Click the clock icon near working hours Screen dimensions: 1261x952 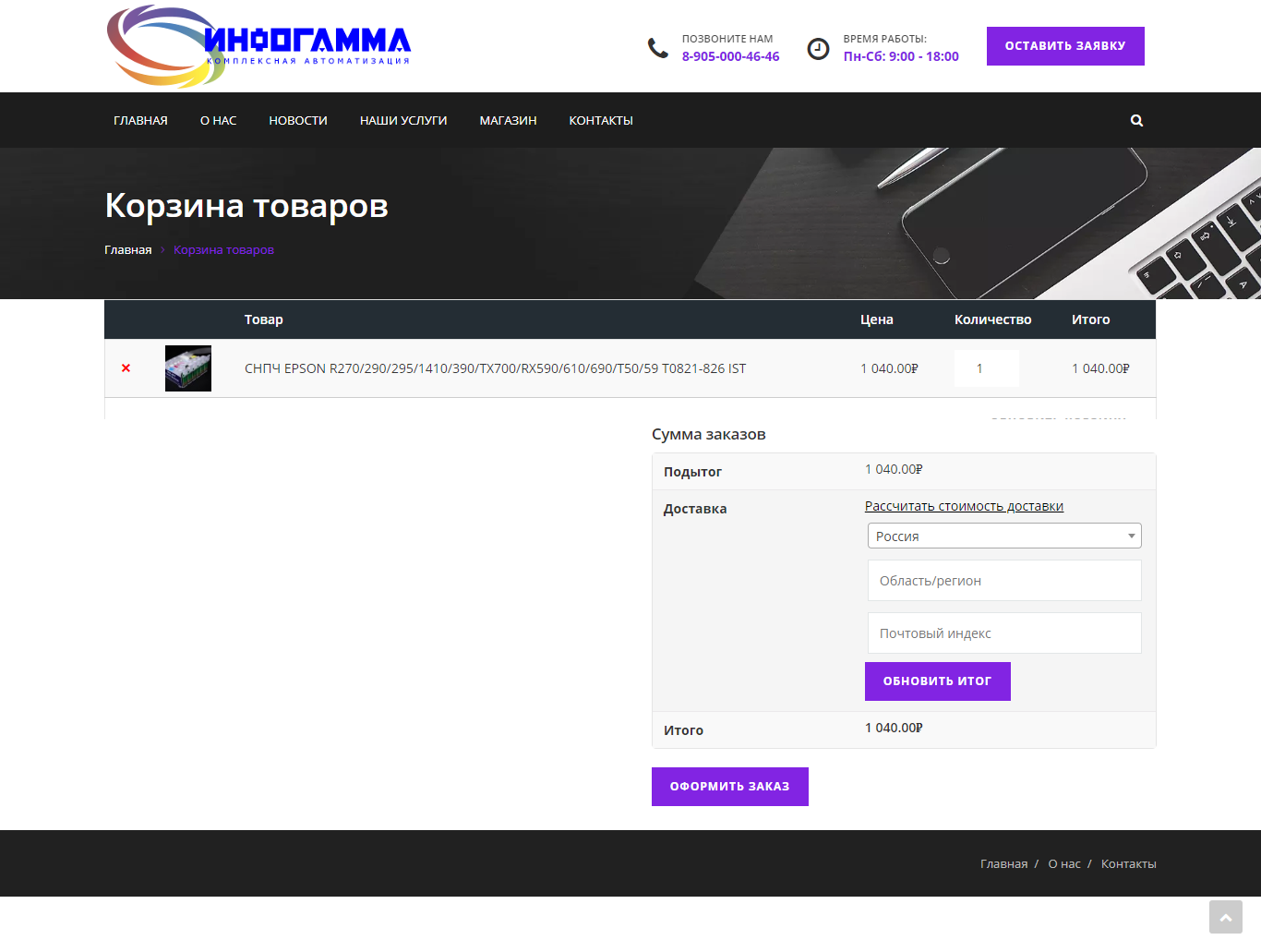(819, 48)
